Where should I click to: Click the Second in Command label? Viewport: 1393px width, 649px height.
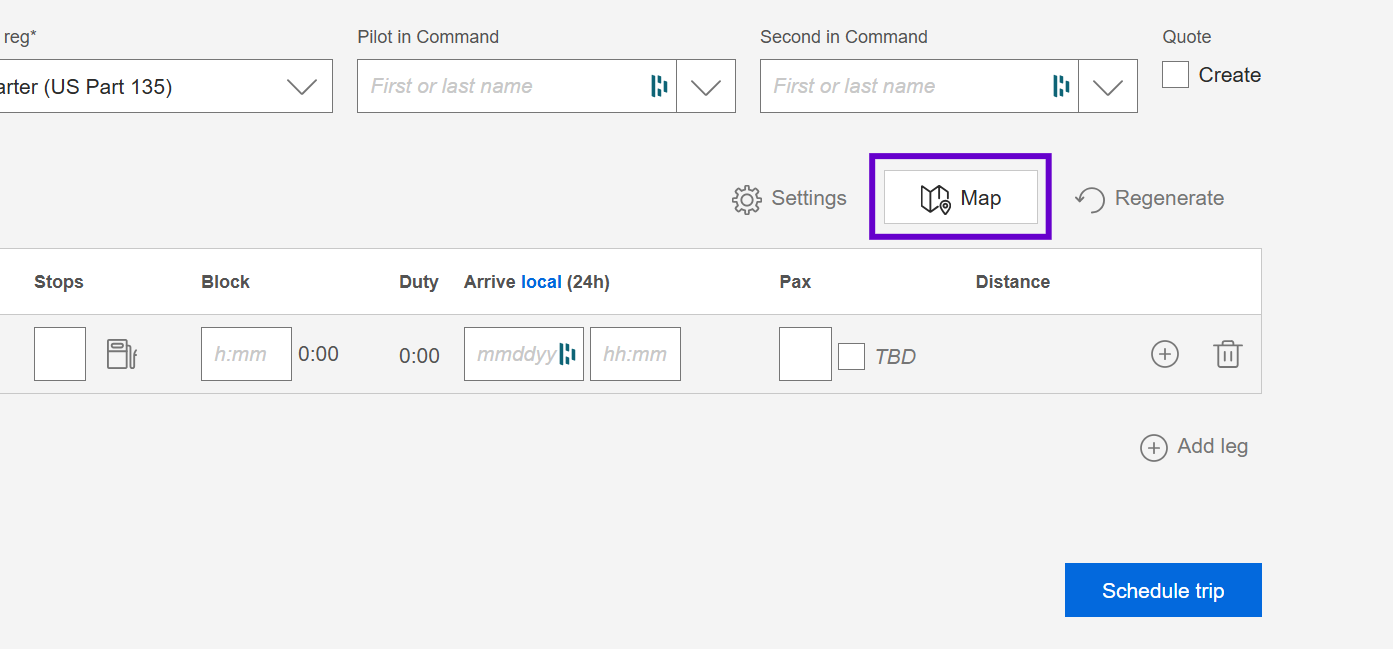(x=844, y=37)
